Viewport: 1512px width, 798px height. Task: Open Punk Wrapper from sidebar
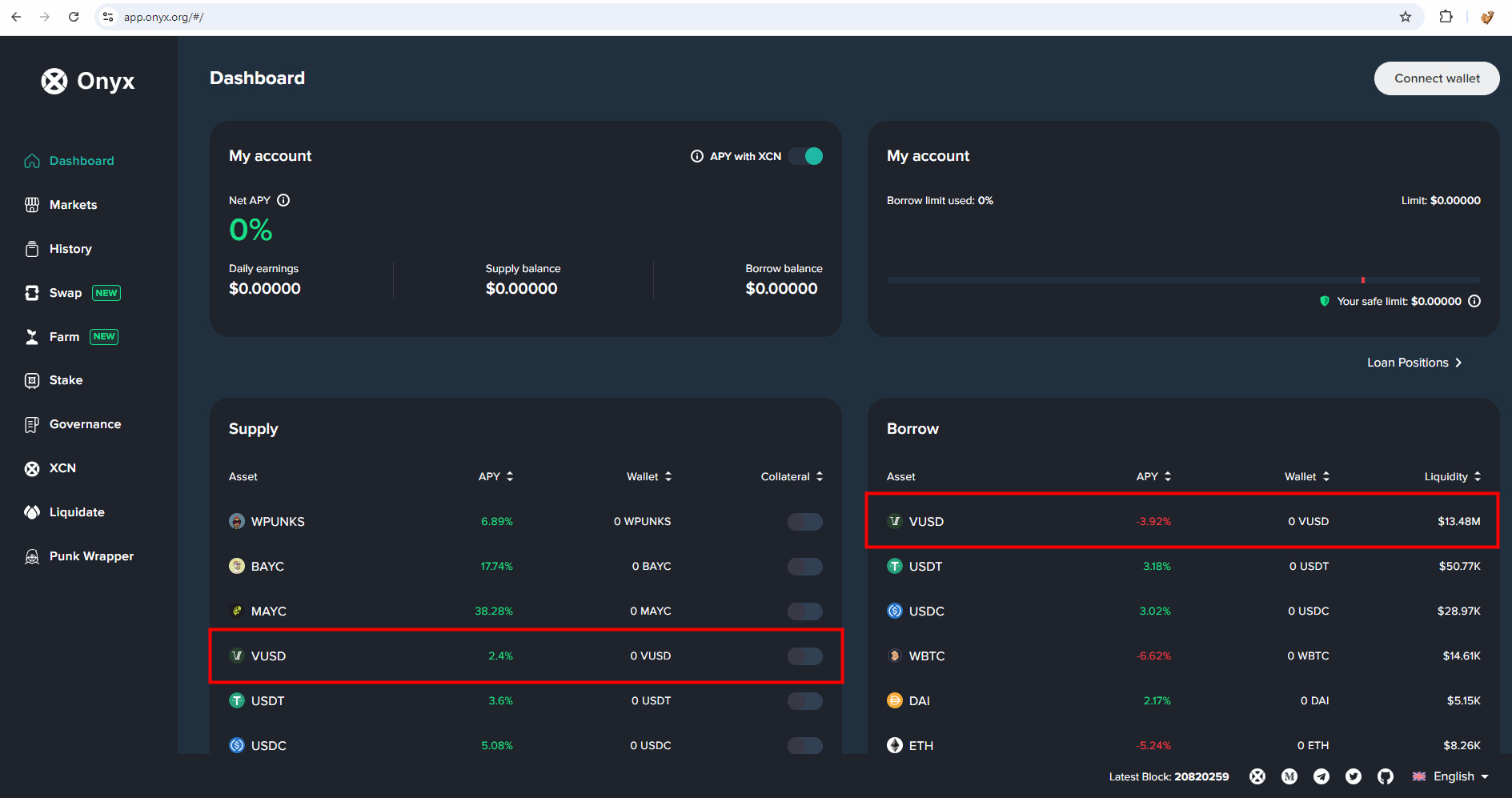point(91,555)
